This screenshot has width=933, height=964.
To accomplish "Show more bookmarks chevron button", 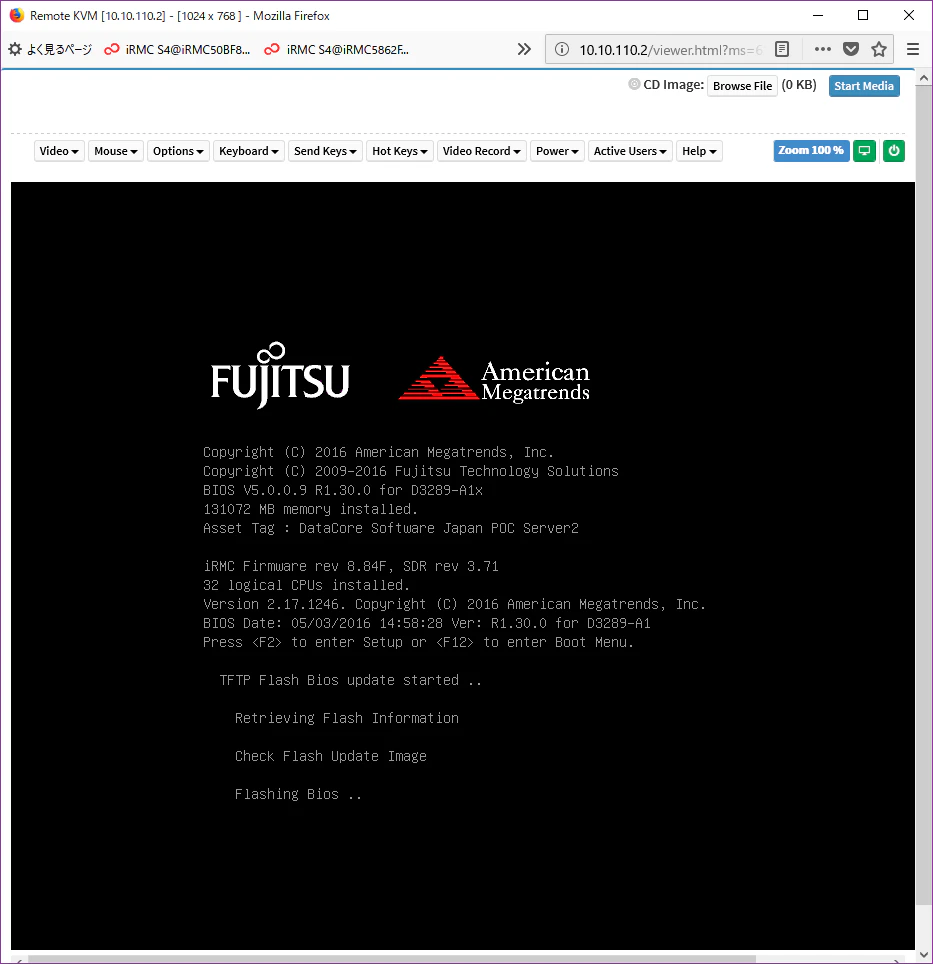I will pyautogui.click(x=524, y=49).
